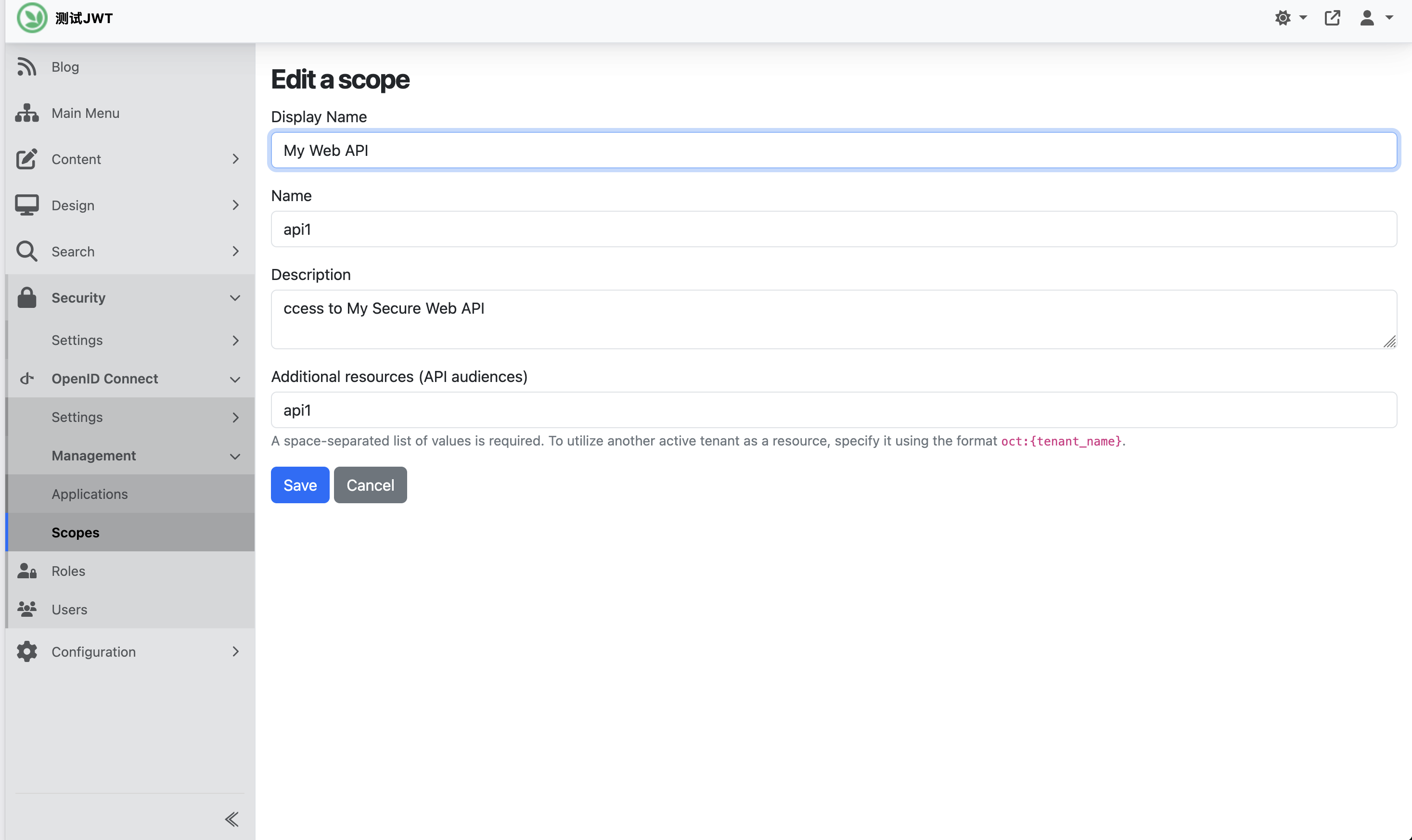Open the Blog menu item
The height and width of the screenshot is (840, 1412).
129,67
